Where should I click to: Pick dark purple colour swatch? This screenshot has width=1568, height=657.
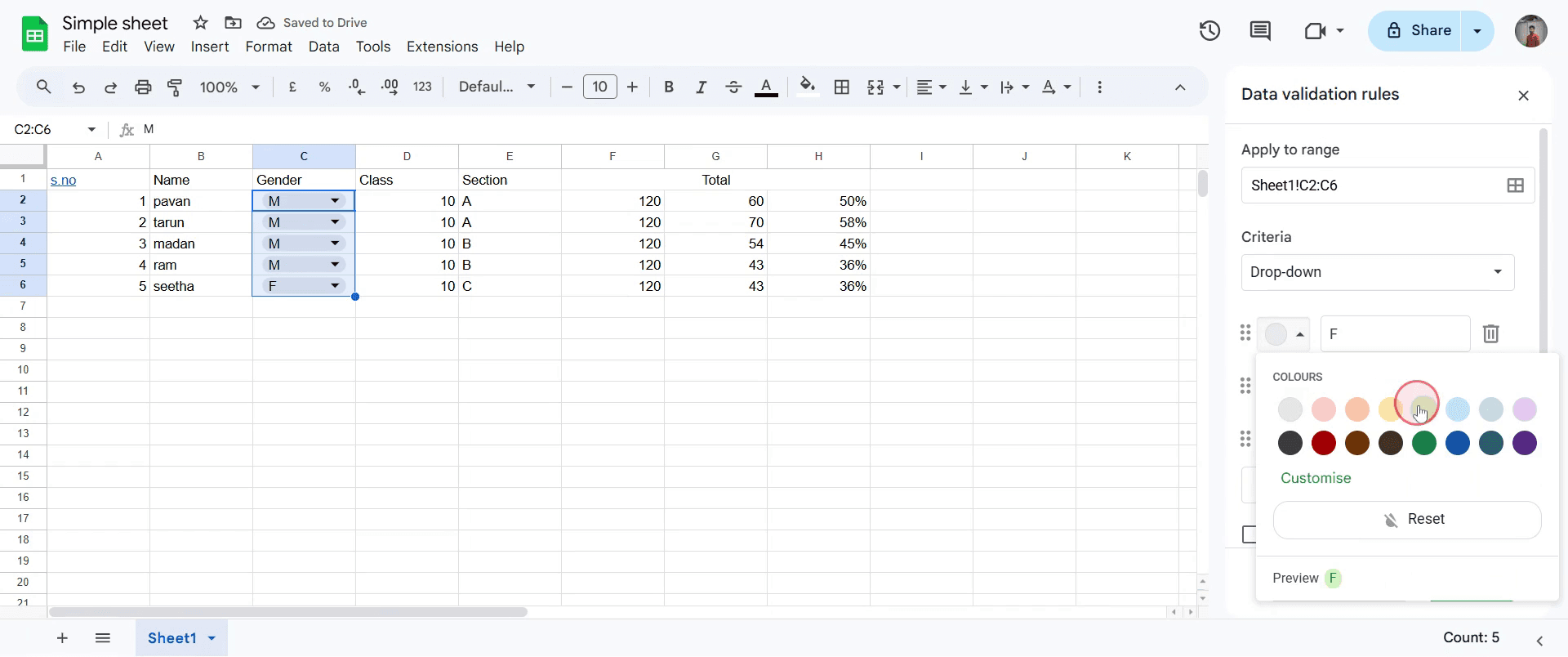1525,443
